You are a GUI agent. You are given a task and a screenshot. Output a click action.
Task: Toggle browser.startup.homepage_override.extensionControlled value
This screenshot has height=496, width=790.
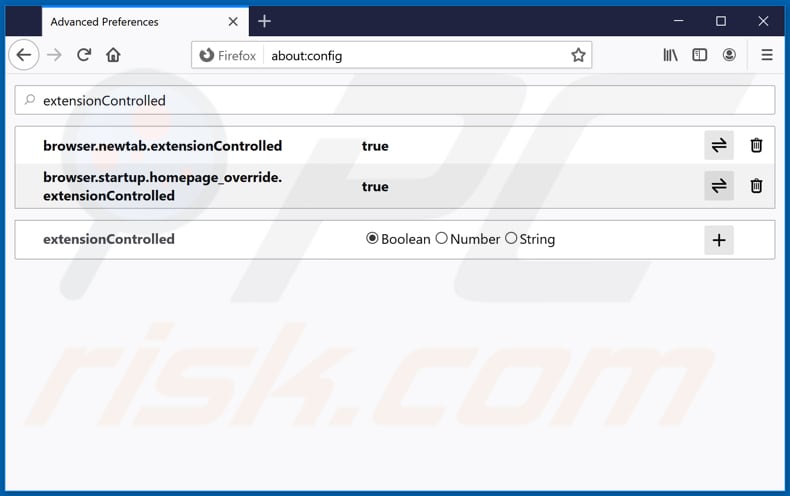click(718, 186)
